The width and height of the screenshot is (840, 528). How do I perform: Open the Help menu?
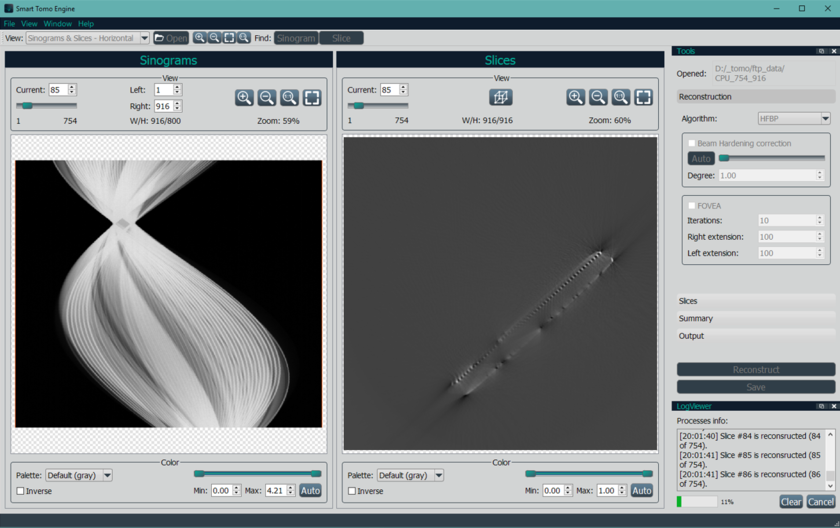(86, 24)
